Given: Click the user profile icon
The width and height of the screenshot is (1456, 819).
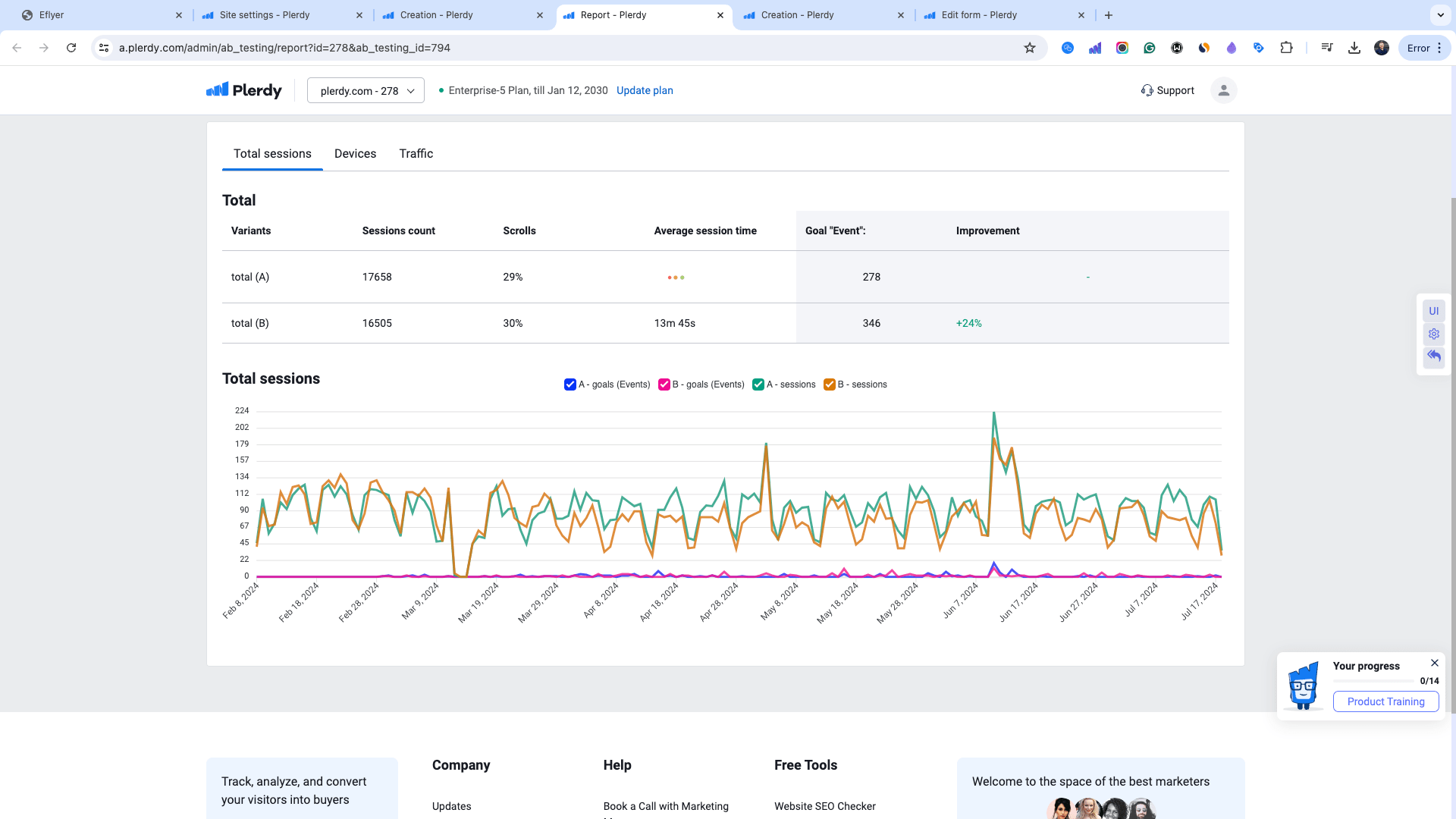Looking at the screenshot, I should tap(1224, 90).
